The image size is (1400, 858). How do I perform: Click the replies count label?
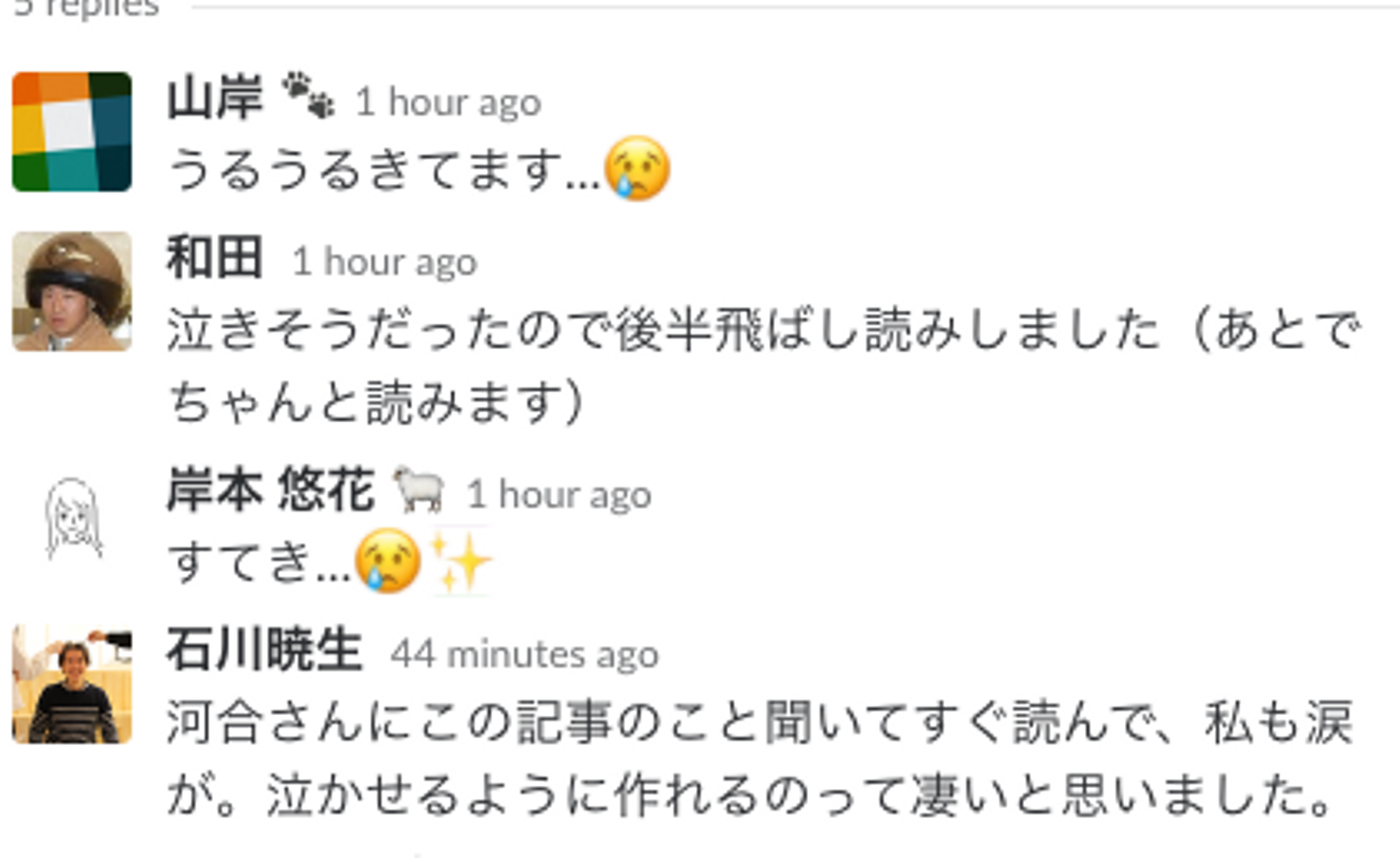[87, 8]
